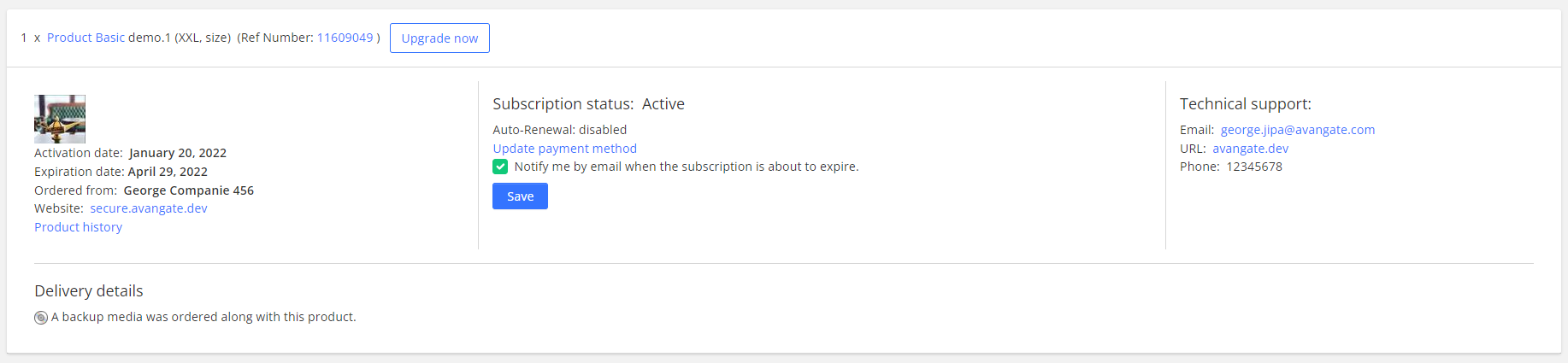Click the Technical support heading
The width and height of the screenshot is (1568, 363).
coord(1245,104)
